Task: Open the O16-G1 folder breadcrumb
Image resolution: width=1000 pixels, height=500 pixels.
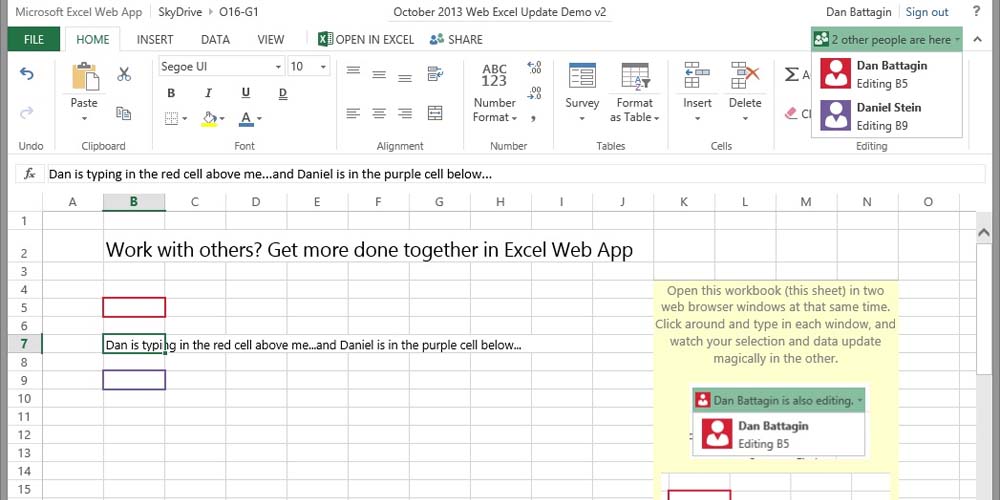Action: pos(239,11)
